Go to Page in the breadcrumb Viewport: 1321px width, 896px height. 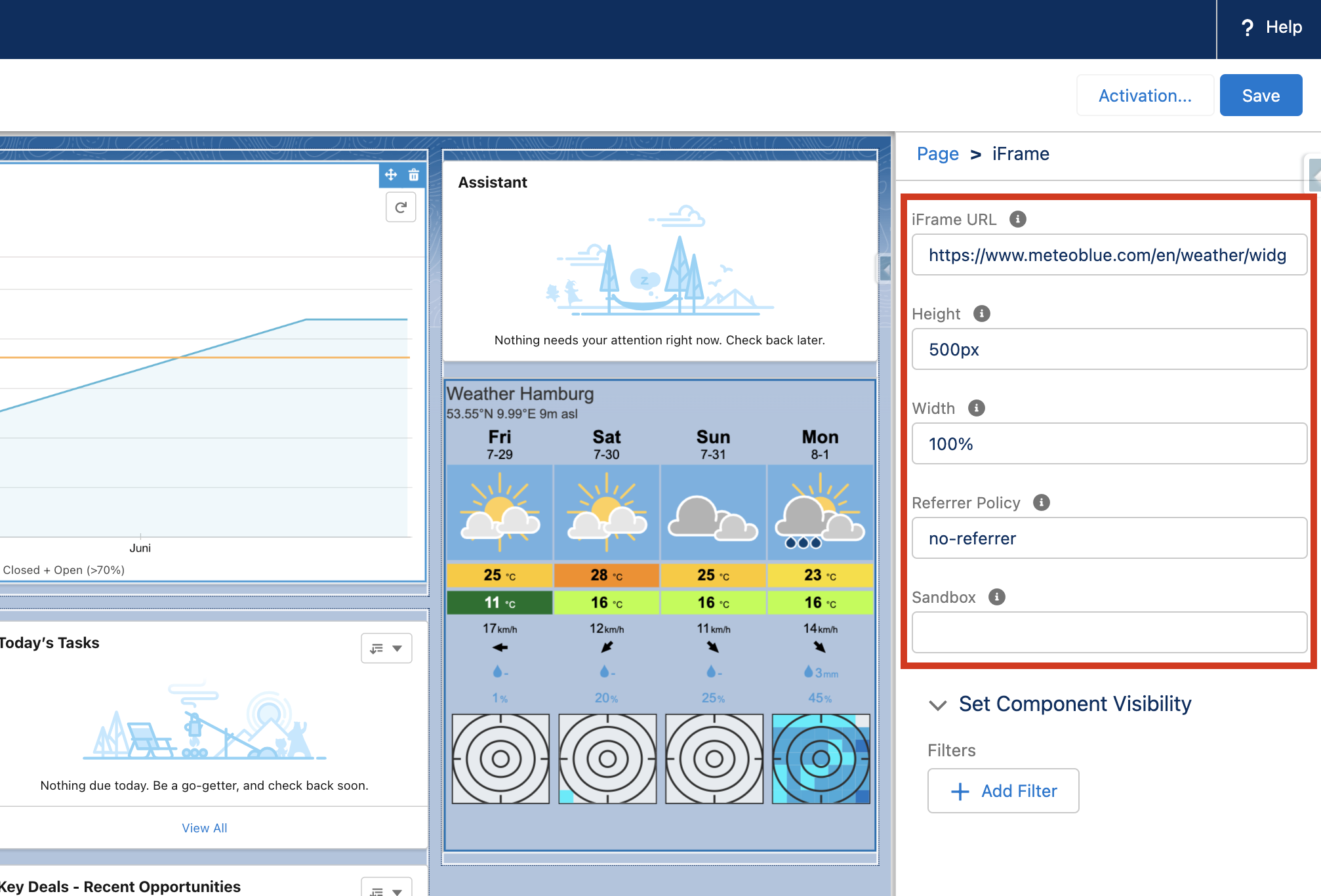(937, 153)
